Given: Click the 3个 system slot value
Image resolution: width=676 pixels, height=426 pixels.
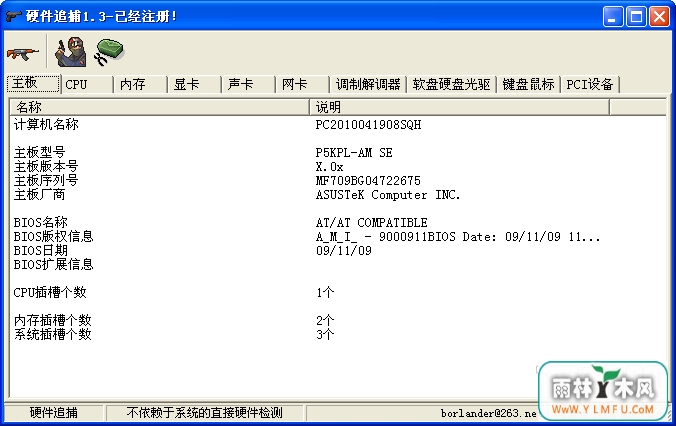Looking at the screenshot, I should pos(325,335).
